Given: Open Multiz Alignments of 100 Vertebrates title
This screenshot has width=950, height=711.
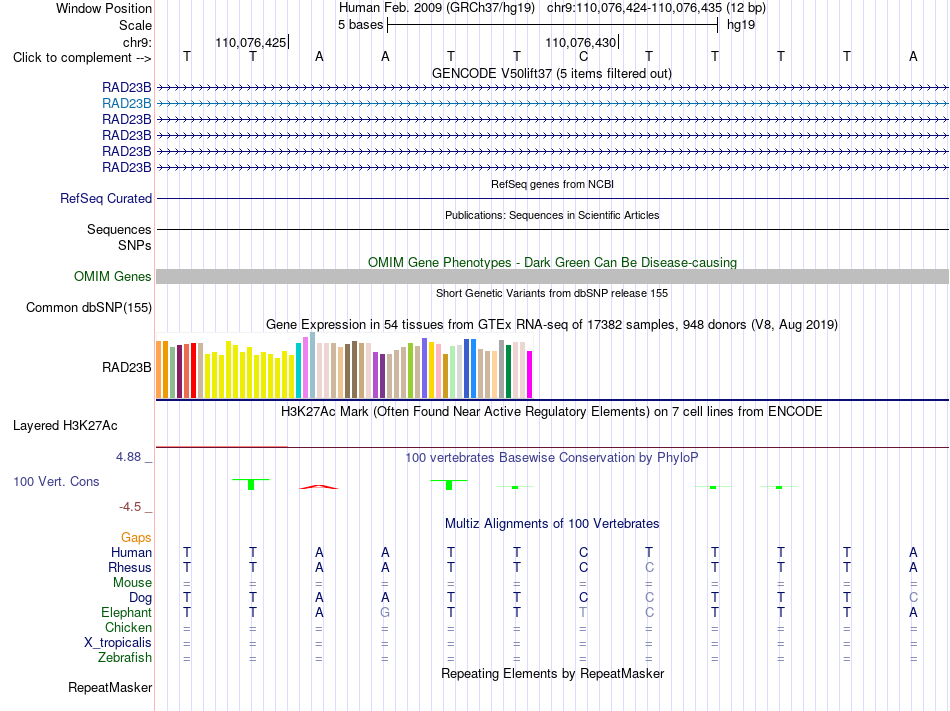Looking at the screenshot, I should pyautogui.click(x=552, y=524).
